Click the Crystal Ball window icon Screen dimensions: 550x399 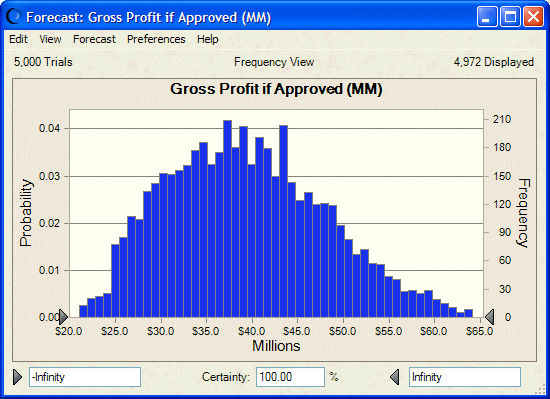coord(14,16)
